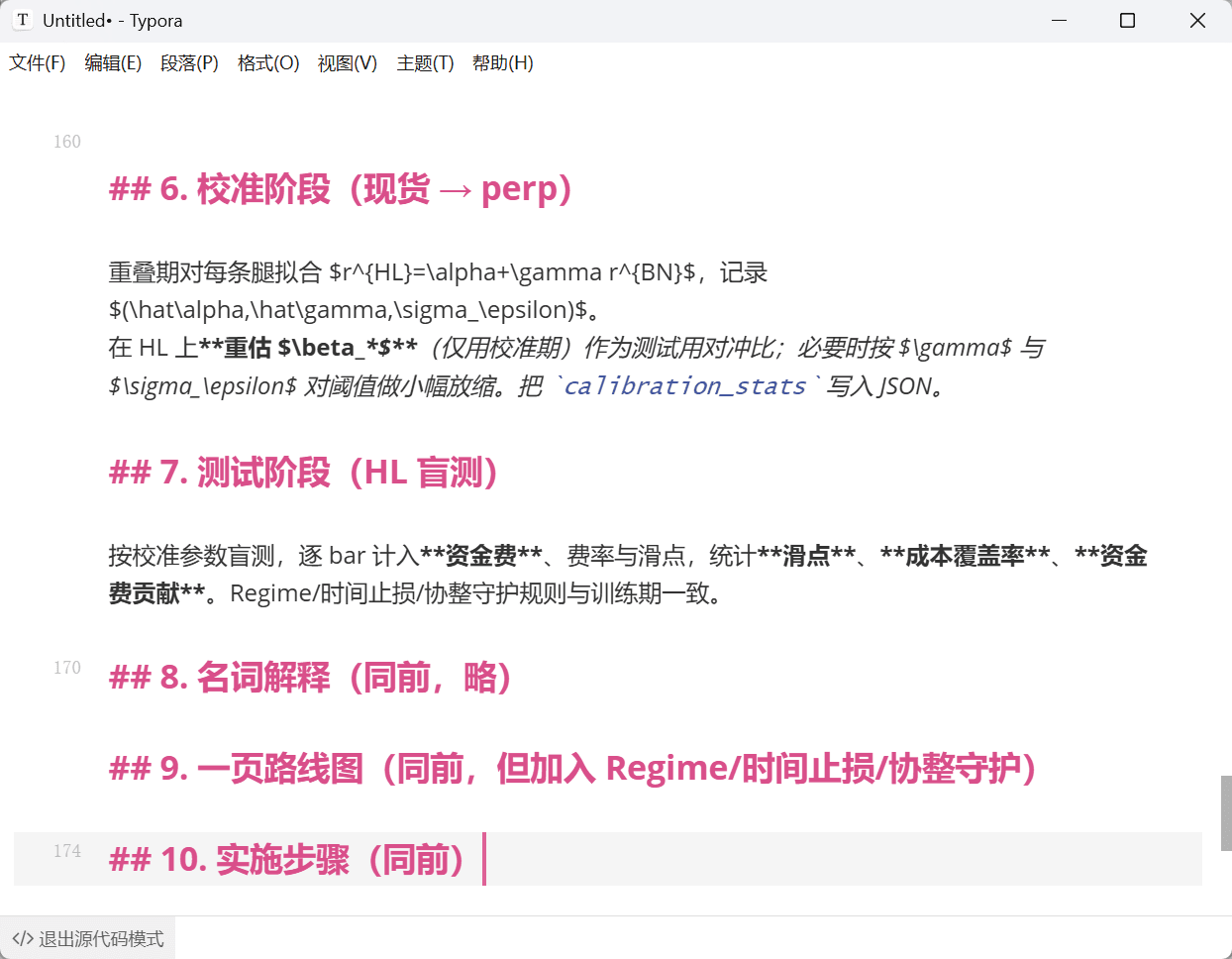Screen dimensions: 1232x959
Task: Open the 帮助(H) menu
Action: [x=502, y=63]
